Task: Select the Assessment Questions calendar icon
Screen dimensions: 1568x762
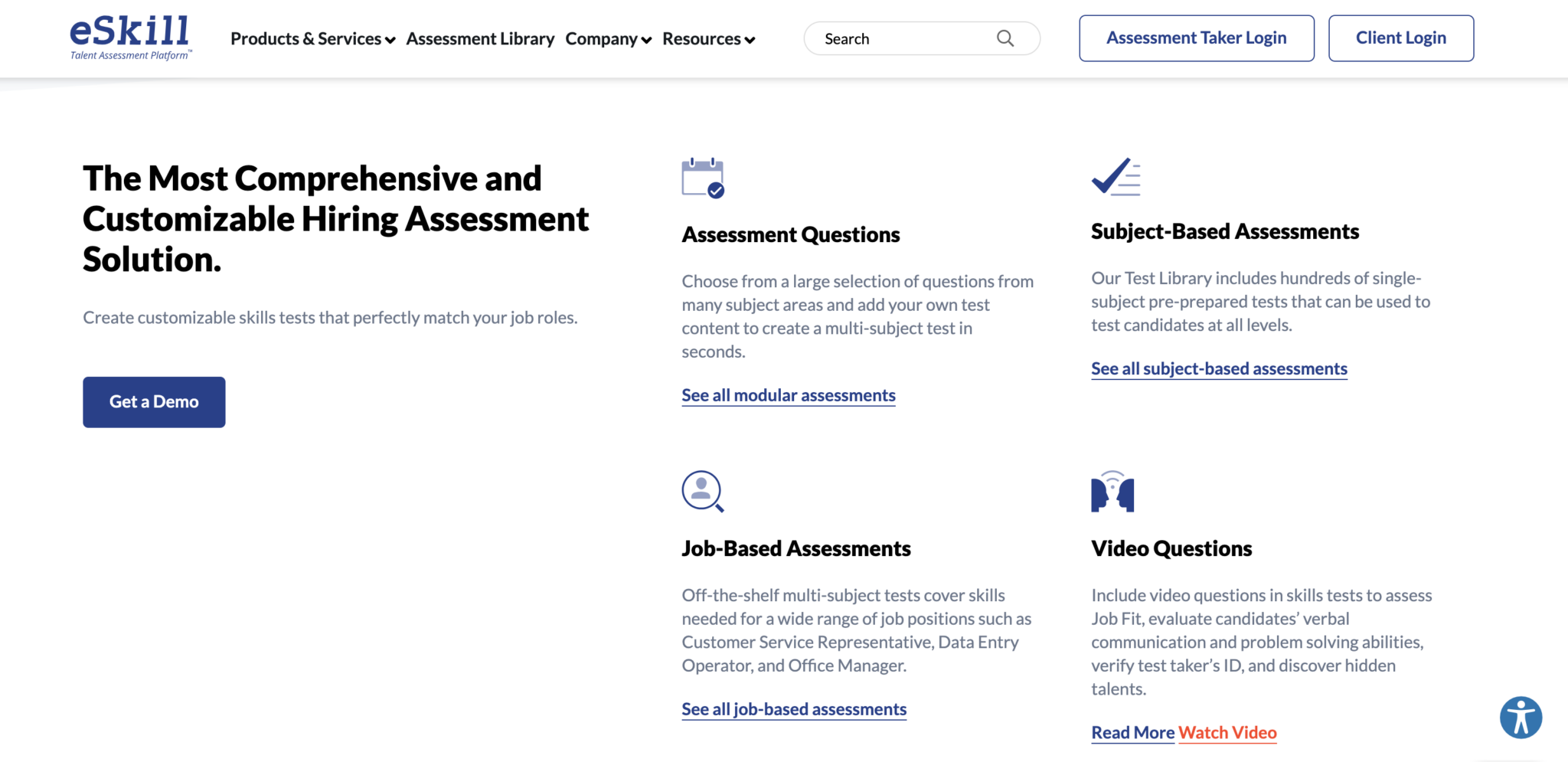Action: tap(701, 178)
